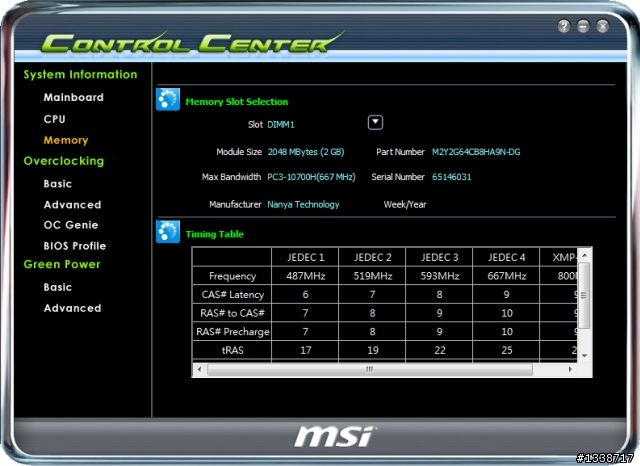Click the JEDEC 1 column header
Image resolution: width=640 pixels, height=466 pixels.
click(x=305, y=257)
